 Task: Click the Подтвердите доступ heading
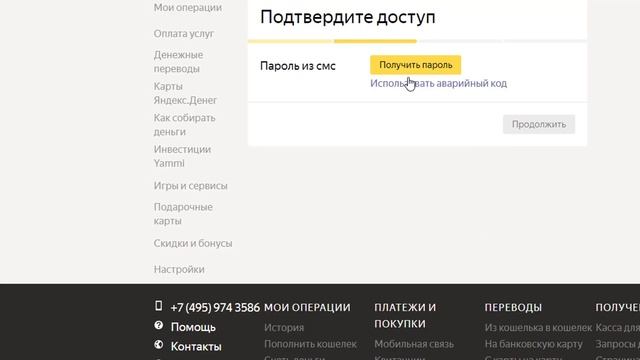coord(348,17)
